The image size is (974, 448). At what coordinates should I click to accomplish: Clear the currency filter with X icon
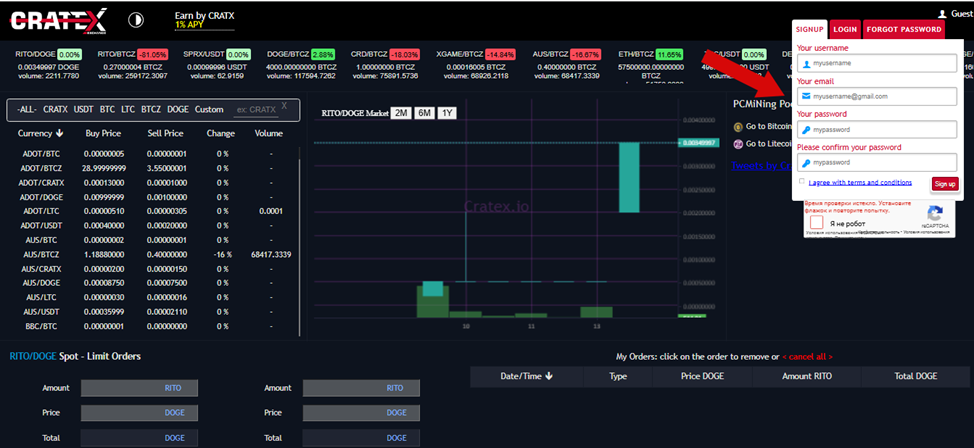point(284,105)
